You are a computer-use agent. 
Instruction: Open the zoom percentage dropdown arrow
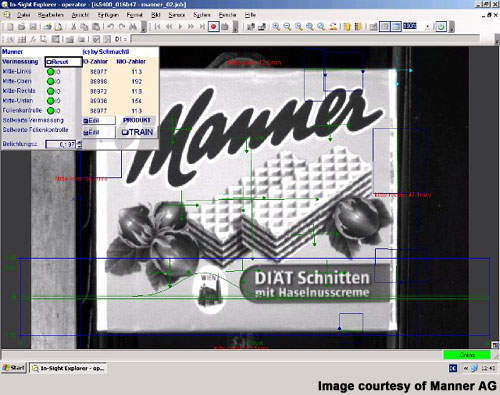pos(427,27)
